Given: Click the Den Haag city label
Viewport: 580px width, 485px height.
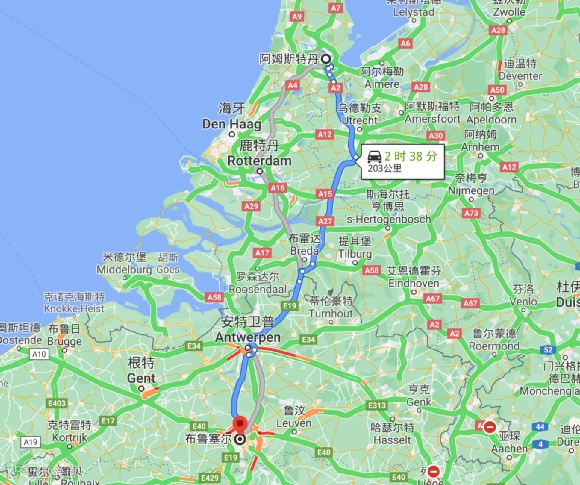Looking at the screenshot, I should (232, 124).
